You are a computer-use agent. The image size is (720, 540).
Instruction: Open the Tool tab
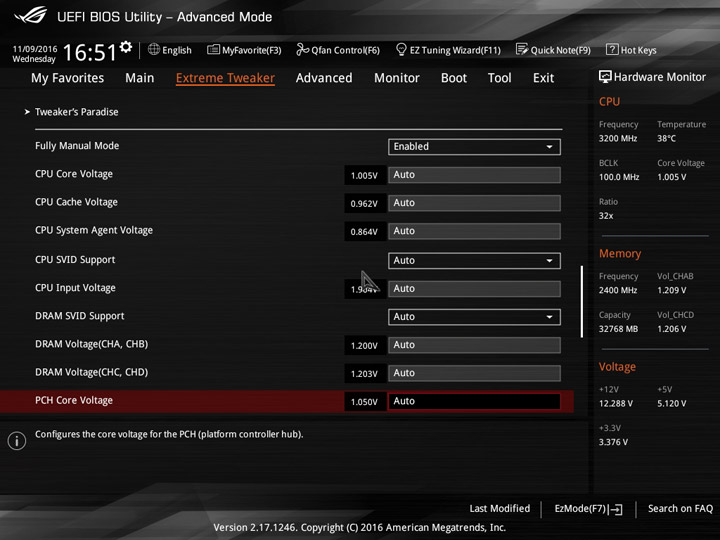(x=500, y=78)
